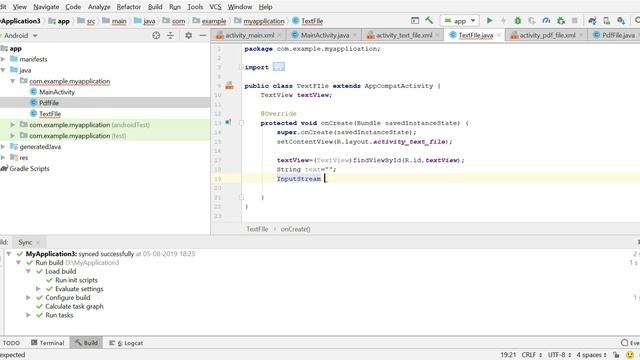The image size is (640, 360).
Task: Switch to activity_text_file.xml tab
Action: coord(404,36)
